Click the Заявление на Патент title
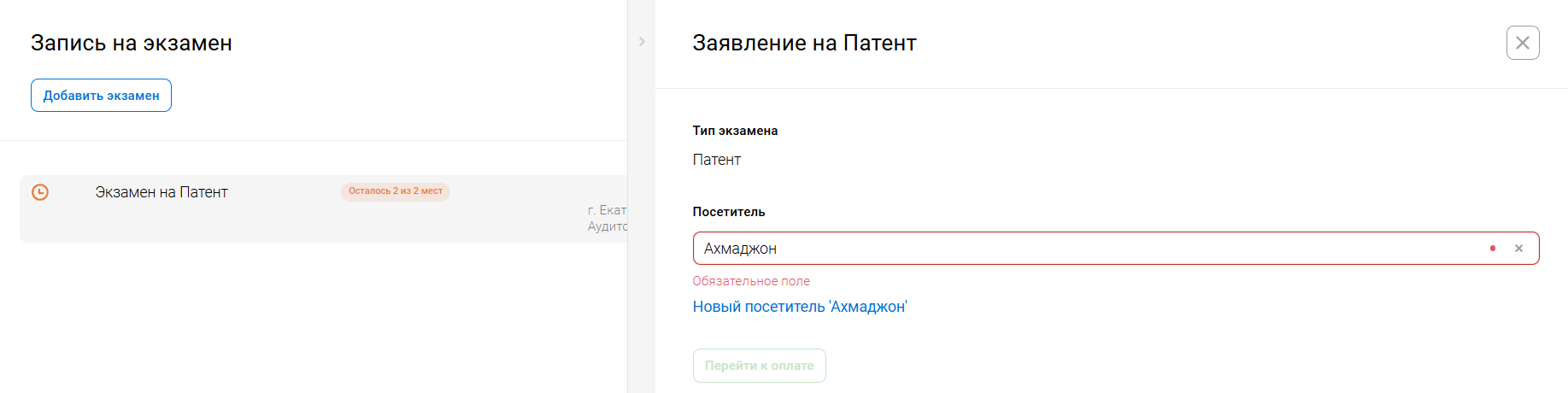This screenshot has width=1568, height=393. tap(804, 43)
